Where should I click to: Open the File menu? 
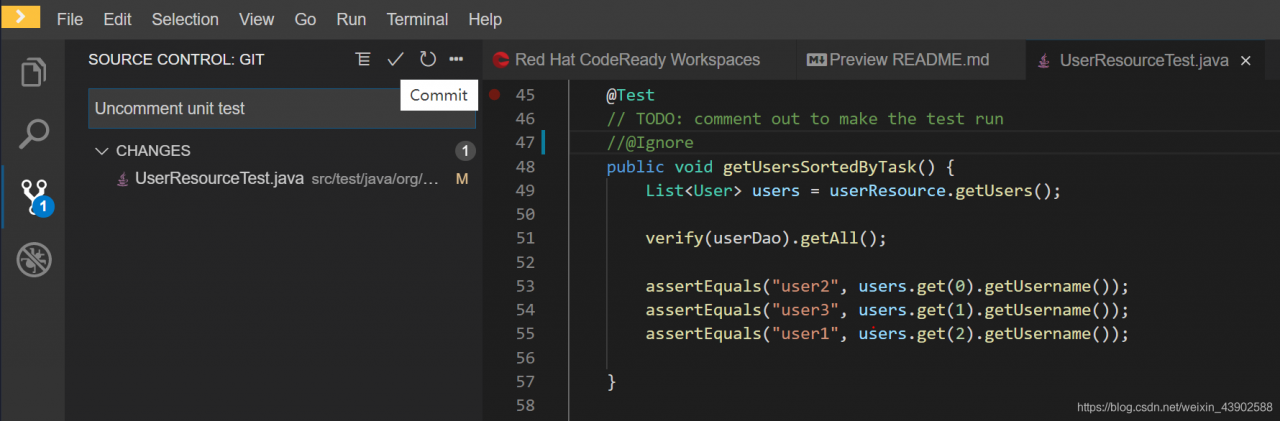pos(70,19)
